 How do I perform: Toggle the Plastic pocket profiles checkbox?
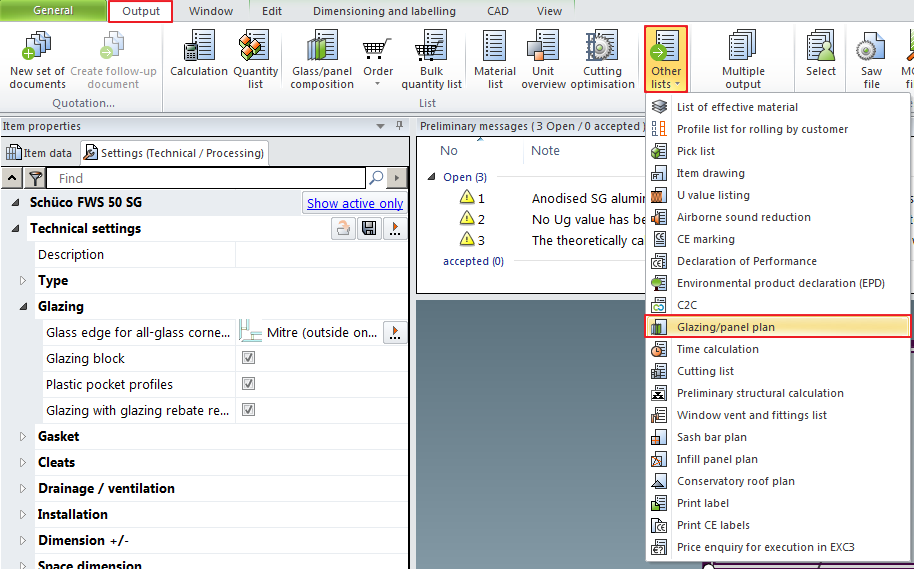tap(249, 384)
